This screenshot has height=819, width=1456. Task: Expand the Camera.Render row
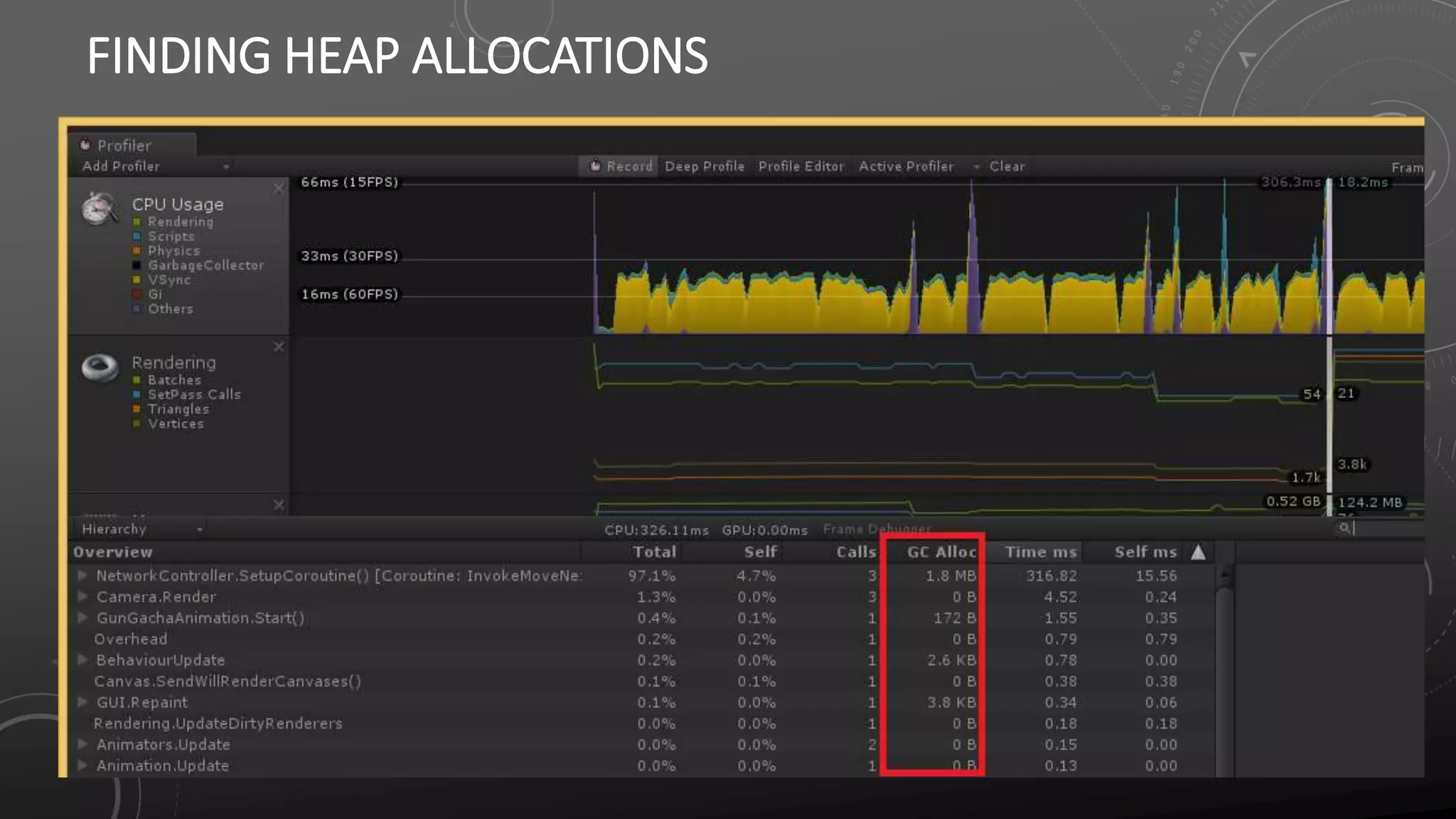(82, 596)
